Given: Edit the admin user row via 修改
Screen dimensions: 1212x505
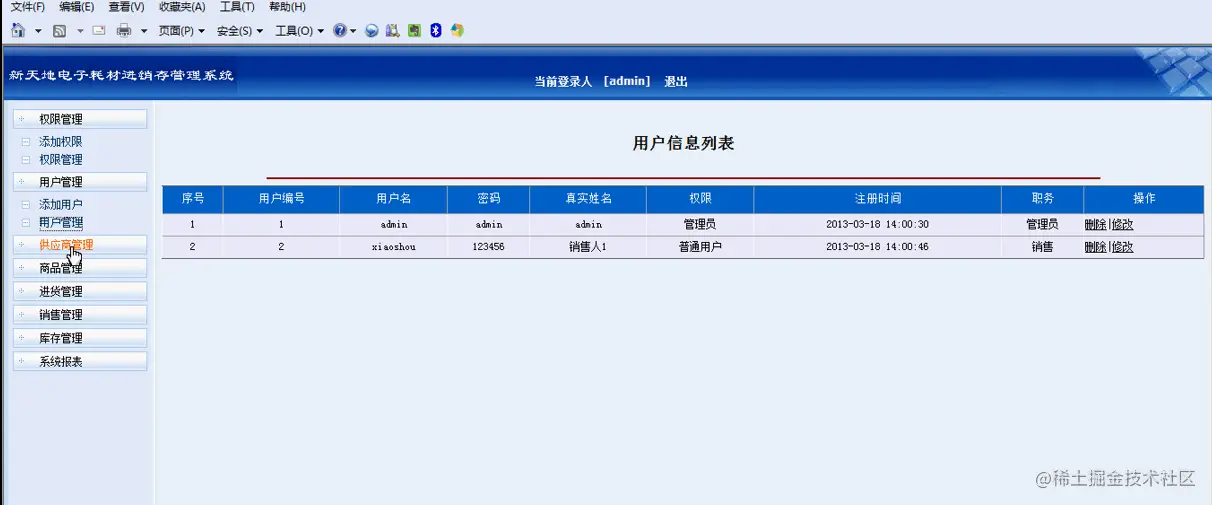Looking at the screenshot, I should click(1122, 225).
